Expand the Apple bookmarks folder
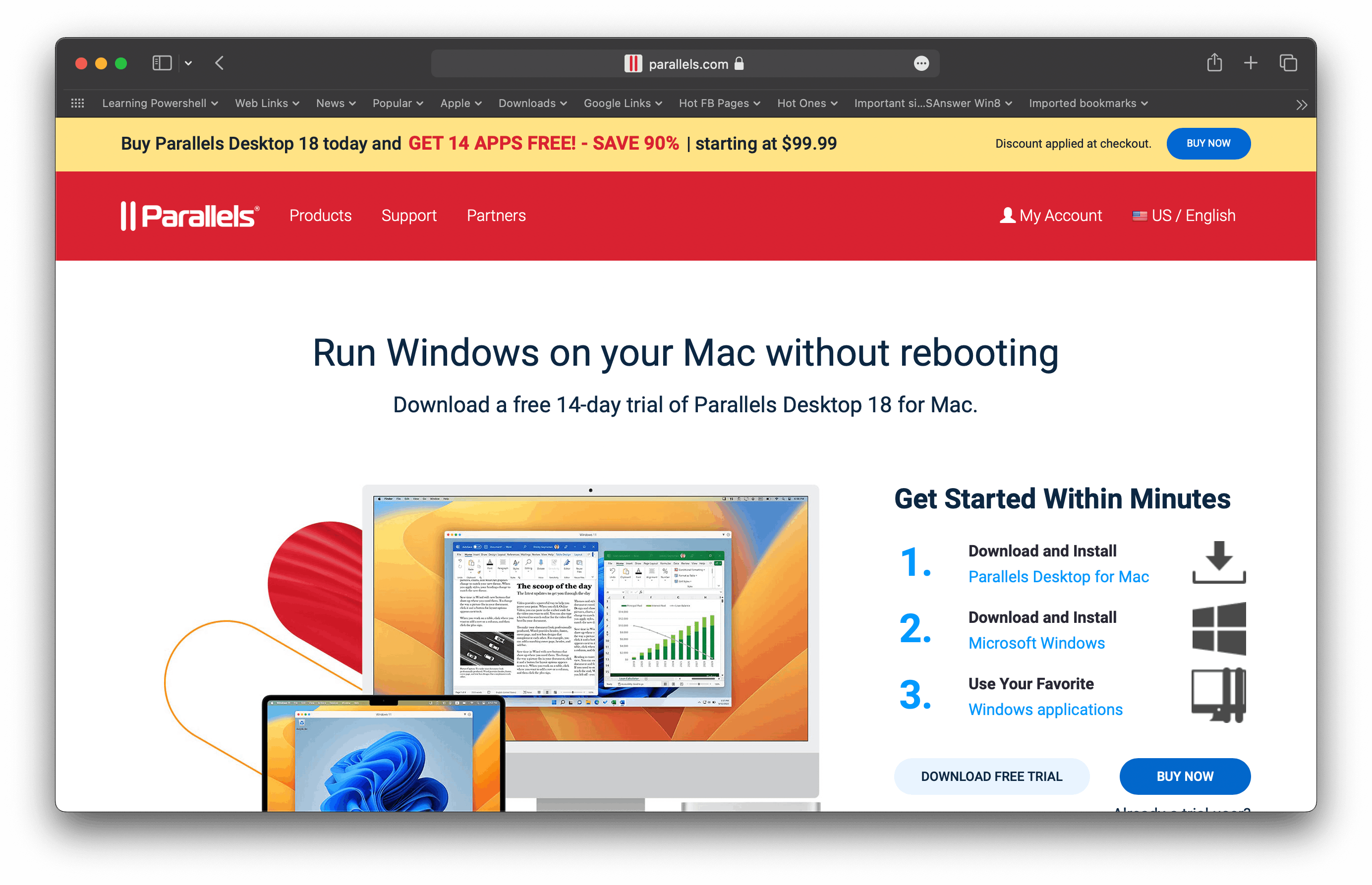Screen dimensions: 1372x885 point(460,104)
